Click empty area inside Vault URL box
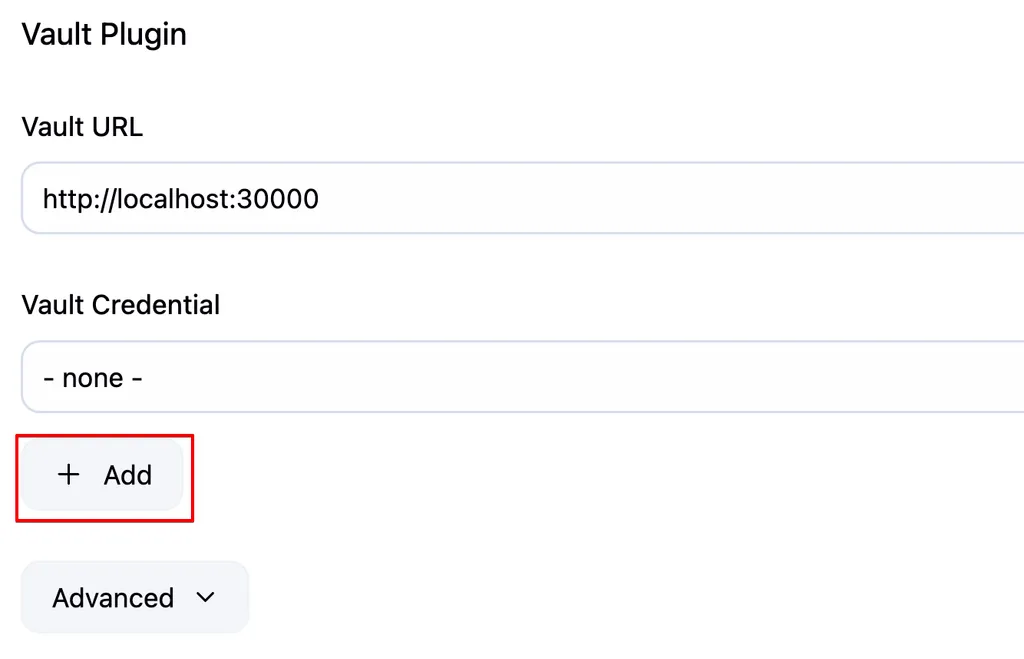Screen dimensions: 1024x659 (x=653, y=198)
